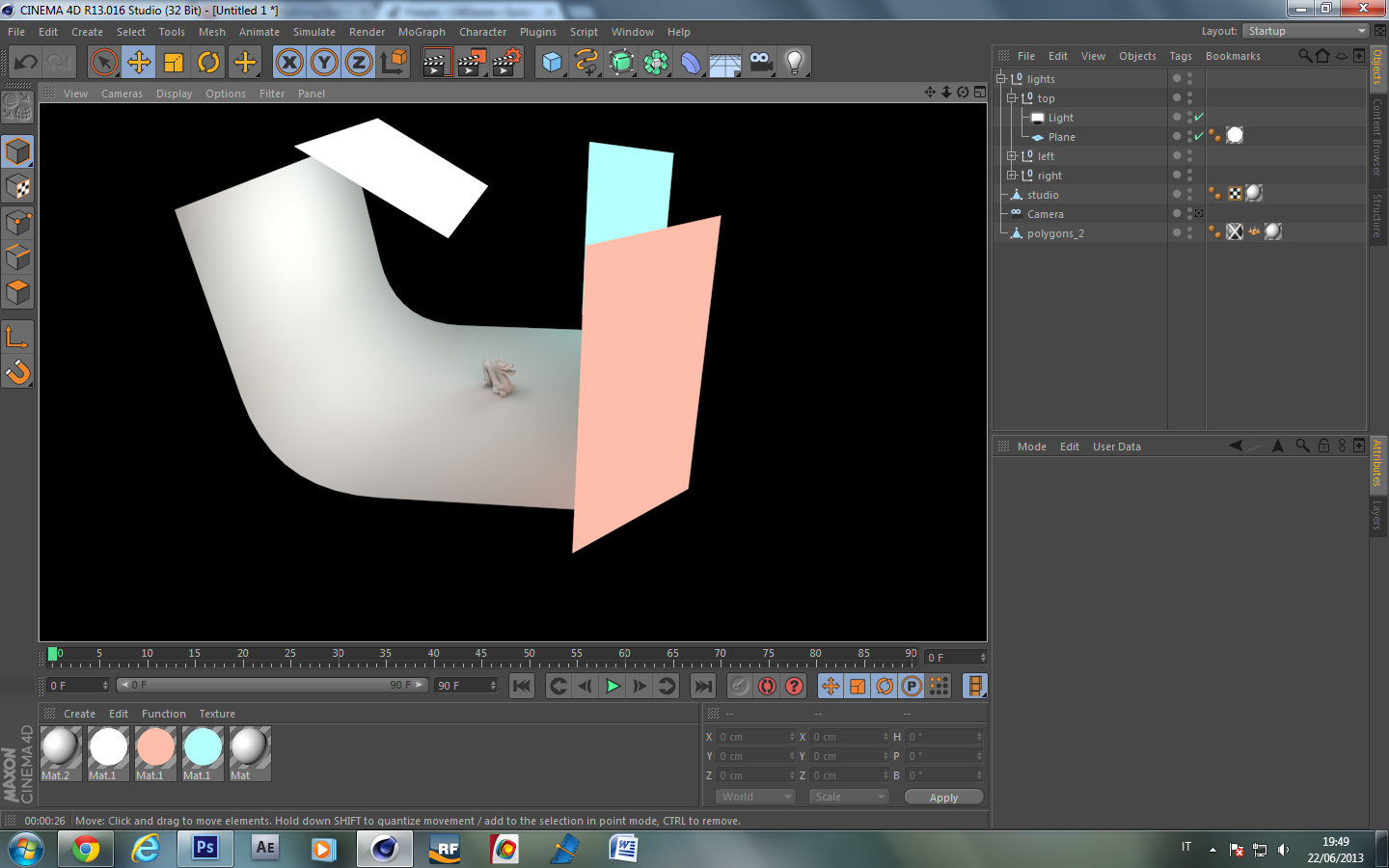Select the Rotate tool
The image size is (1389, 868).
coord(208,63)
